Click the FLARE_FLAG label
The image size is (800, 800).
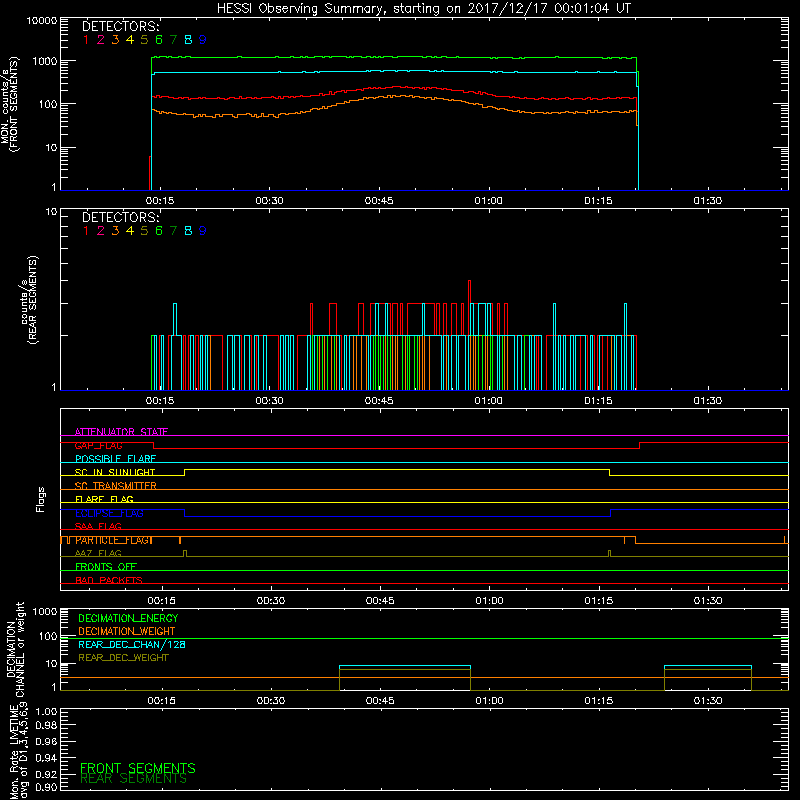point(104,499)
